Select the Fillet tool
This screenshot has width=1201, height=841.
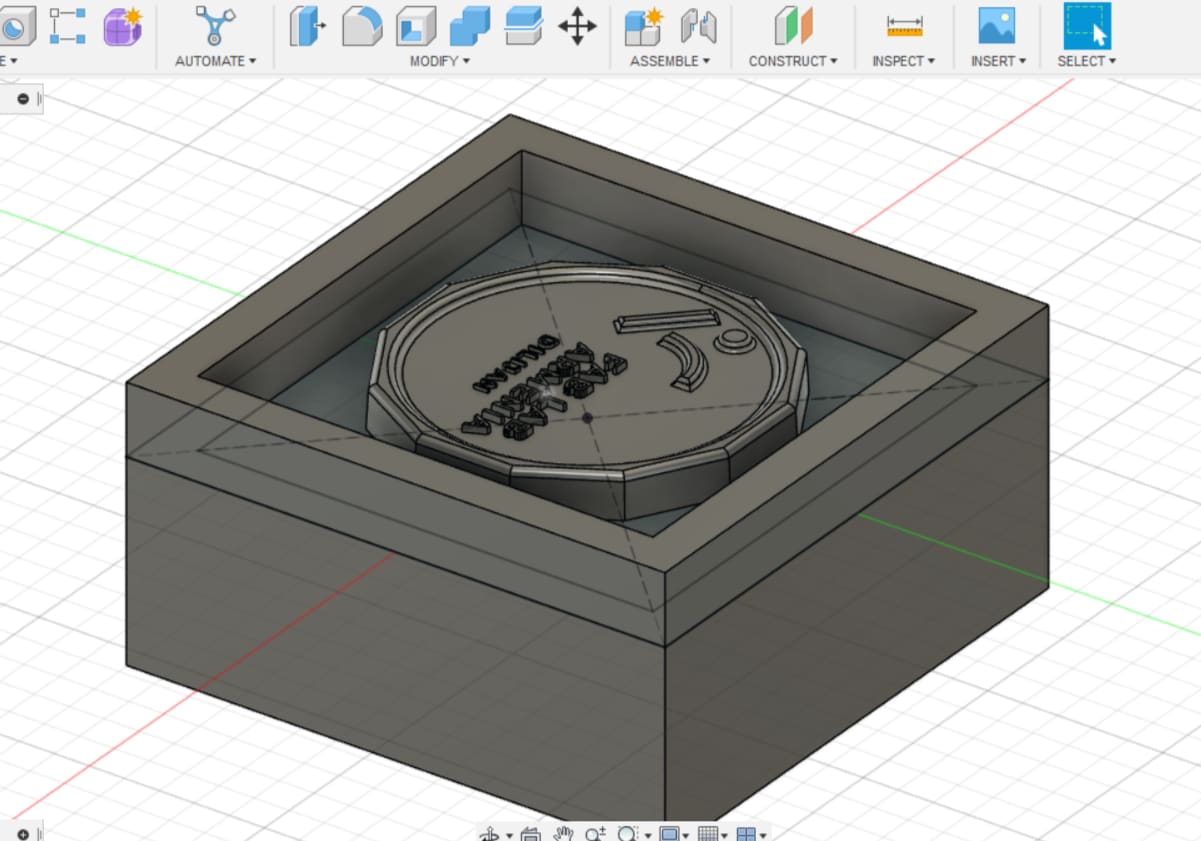[x=362, y=25]
